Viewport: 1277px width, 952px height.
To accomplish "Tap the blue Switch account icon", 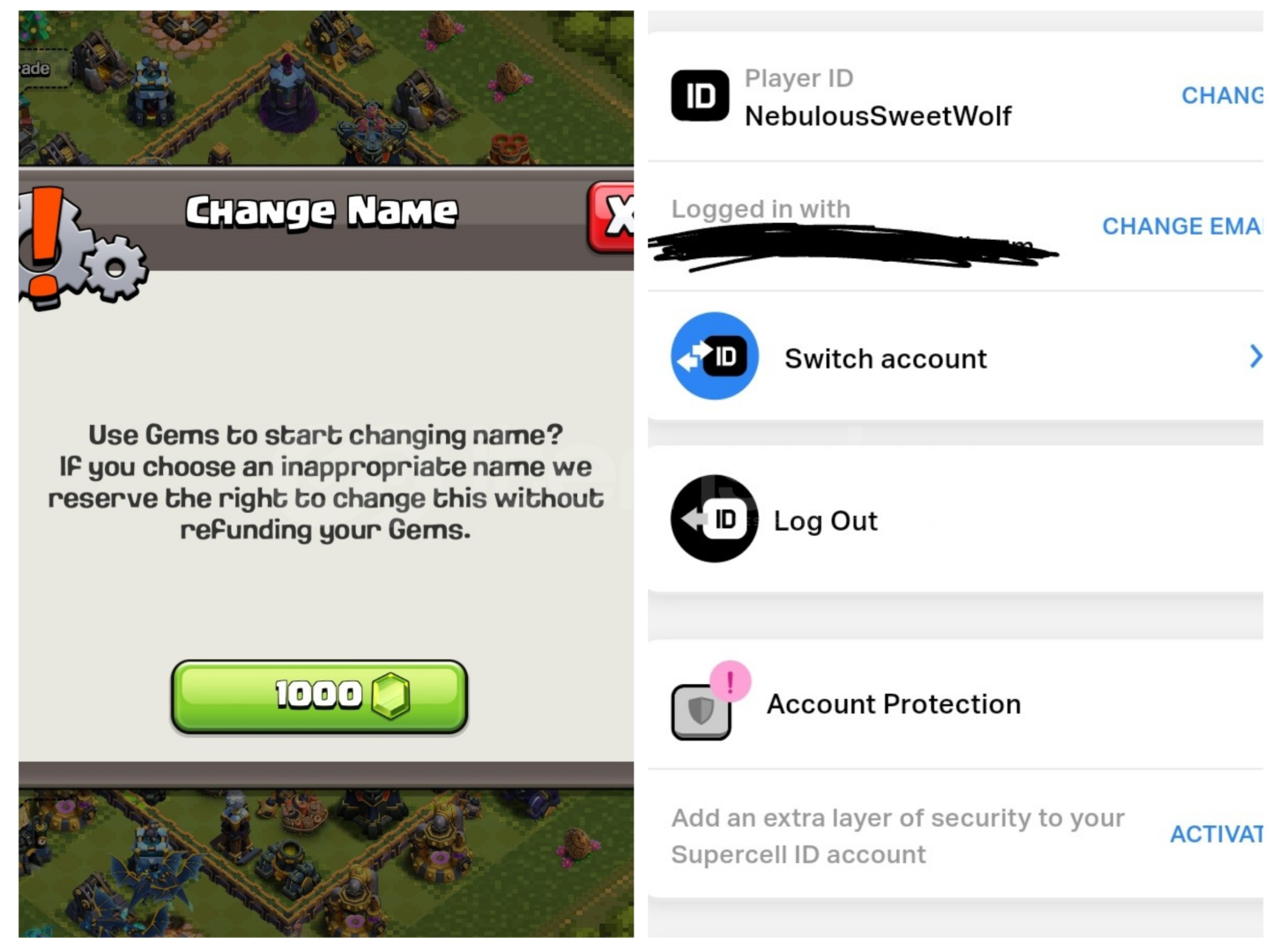I will pyautogui.click(x=715, y=356).
